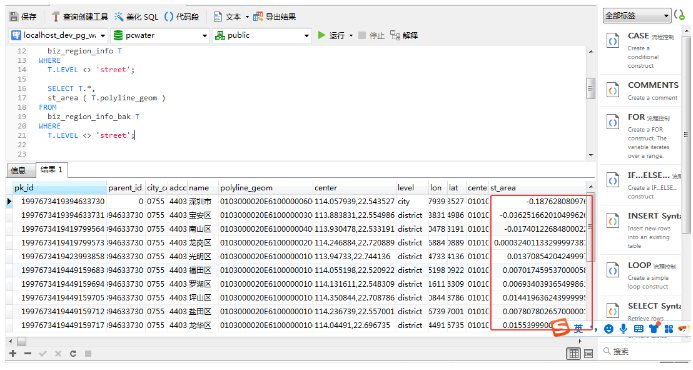Click 'biz_region_info_bak T' in editor
Screen dimensions: 693x370
click(94, 116)
